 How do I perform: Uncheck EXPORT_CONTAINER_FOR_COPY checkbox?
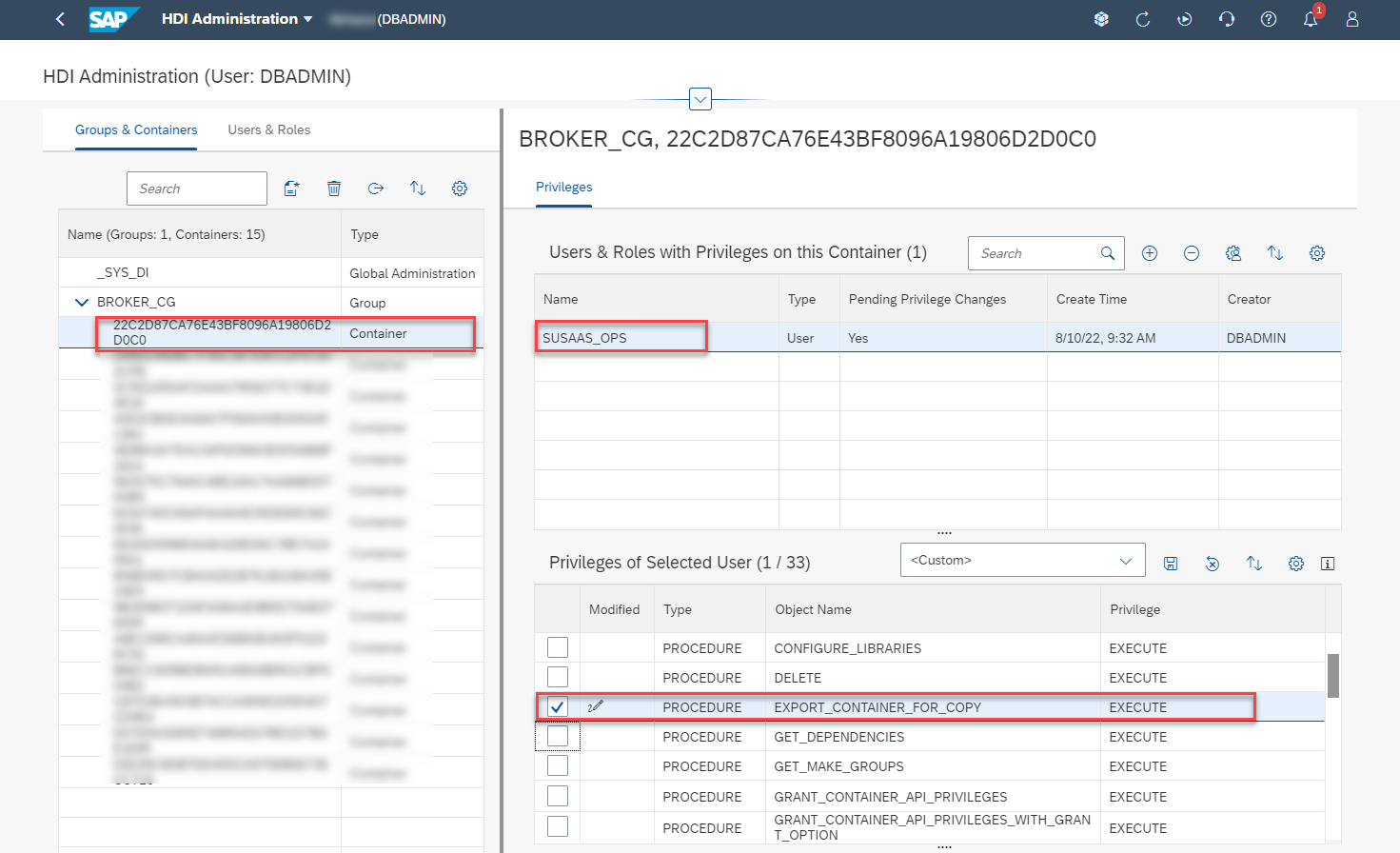pos(558,706)
